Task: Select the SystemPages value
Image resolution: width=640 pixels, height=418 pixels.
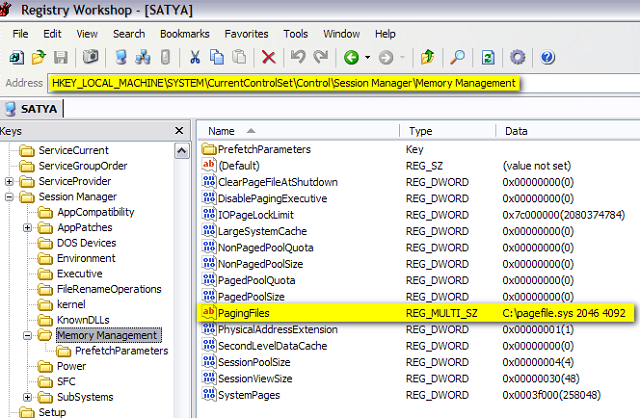Action: [x=249, y=395]
